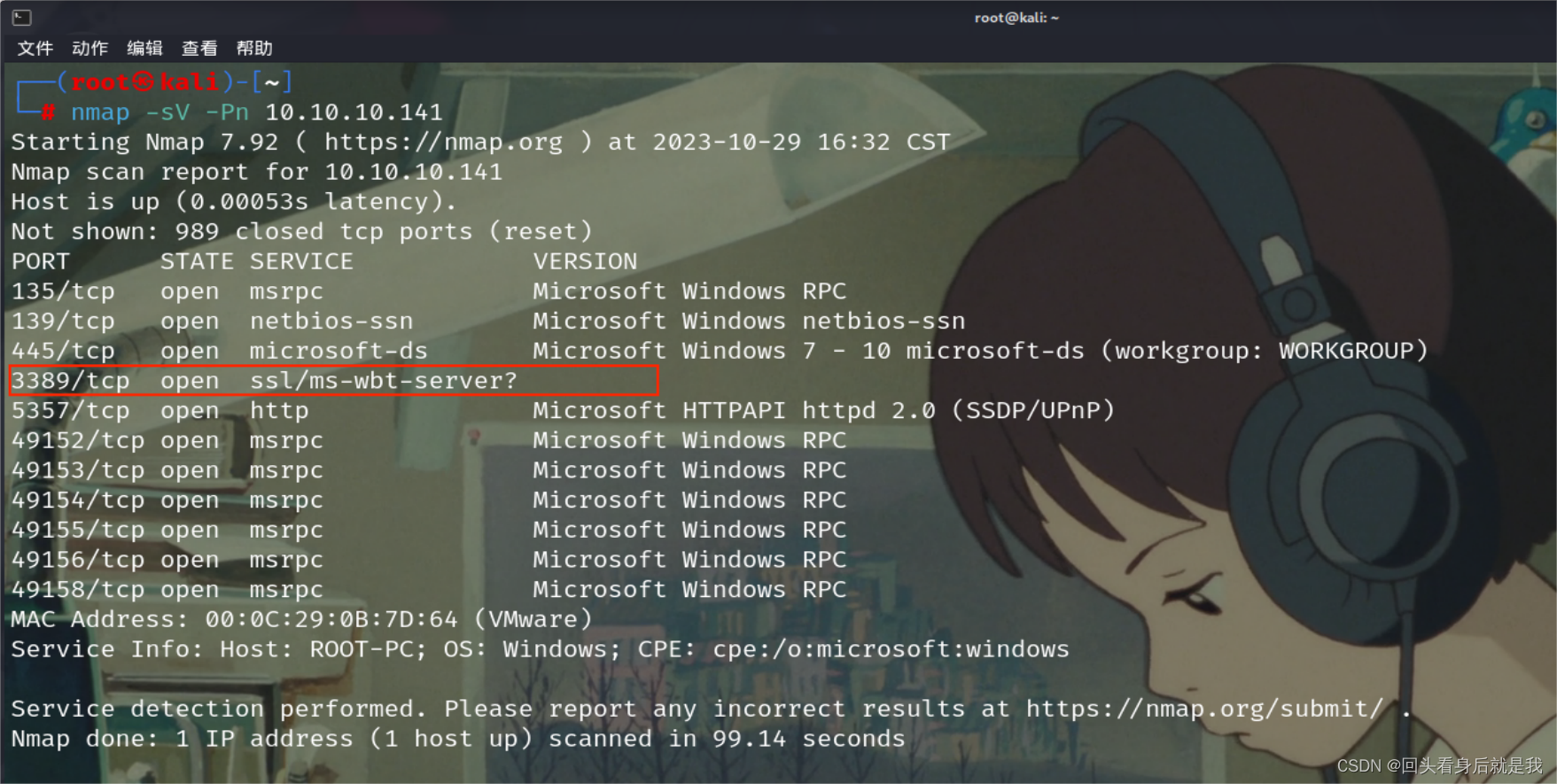The width and height of the screenshot is (1557, 784).
Task: Open the https://nmap.org link
Action: coord(443,142)
